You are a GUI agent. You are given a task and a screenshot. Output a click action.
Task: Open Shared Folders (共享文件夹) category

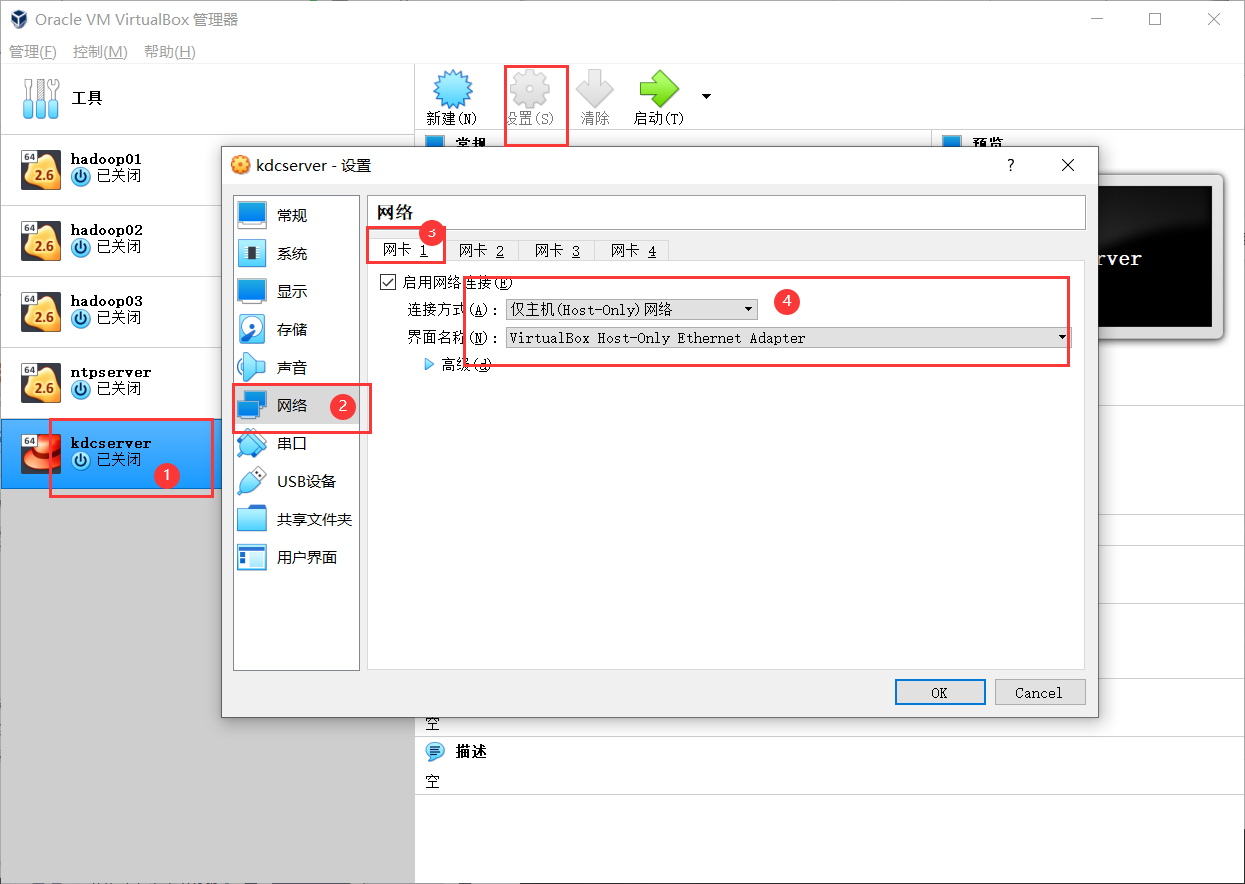(x=296, y=519)
